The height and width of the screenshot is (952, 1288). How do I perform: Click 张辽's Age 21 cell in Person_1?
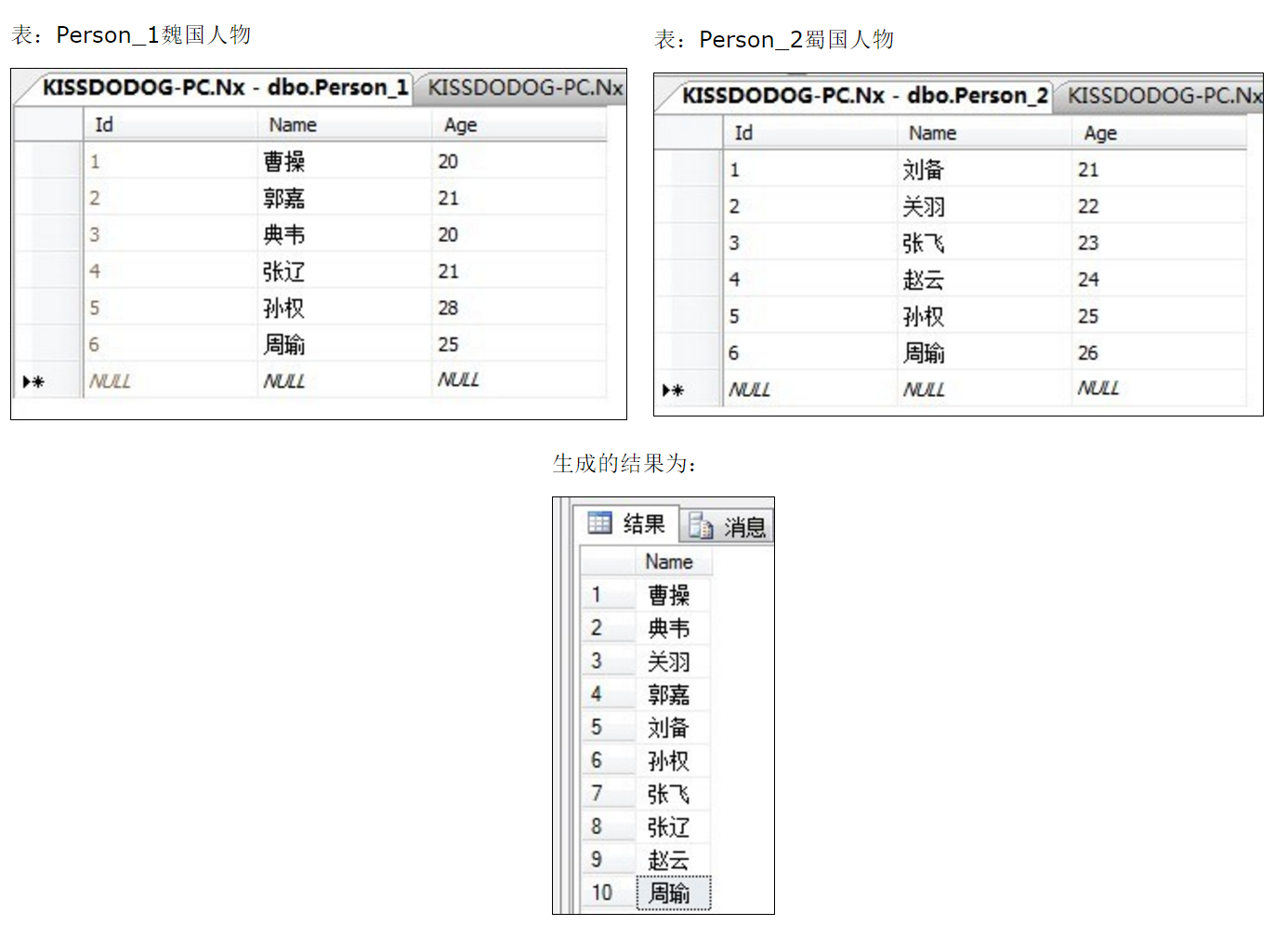pyautogui.click(x=519, y=271)
